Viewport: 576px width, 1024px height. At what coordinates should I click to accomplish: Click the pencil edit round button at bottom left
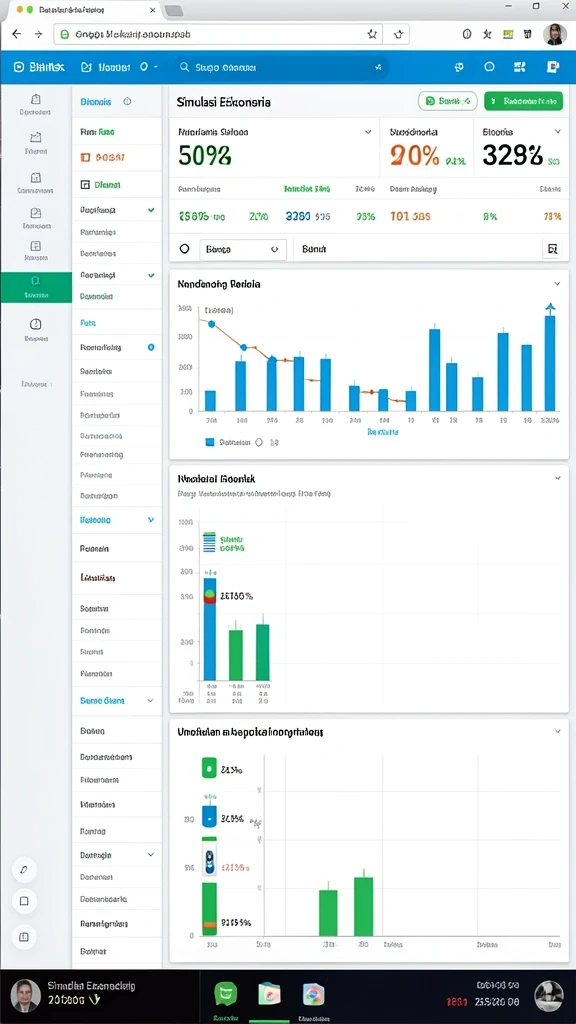[24, 870]
